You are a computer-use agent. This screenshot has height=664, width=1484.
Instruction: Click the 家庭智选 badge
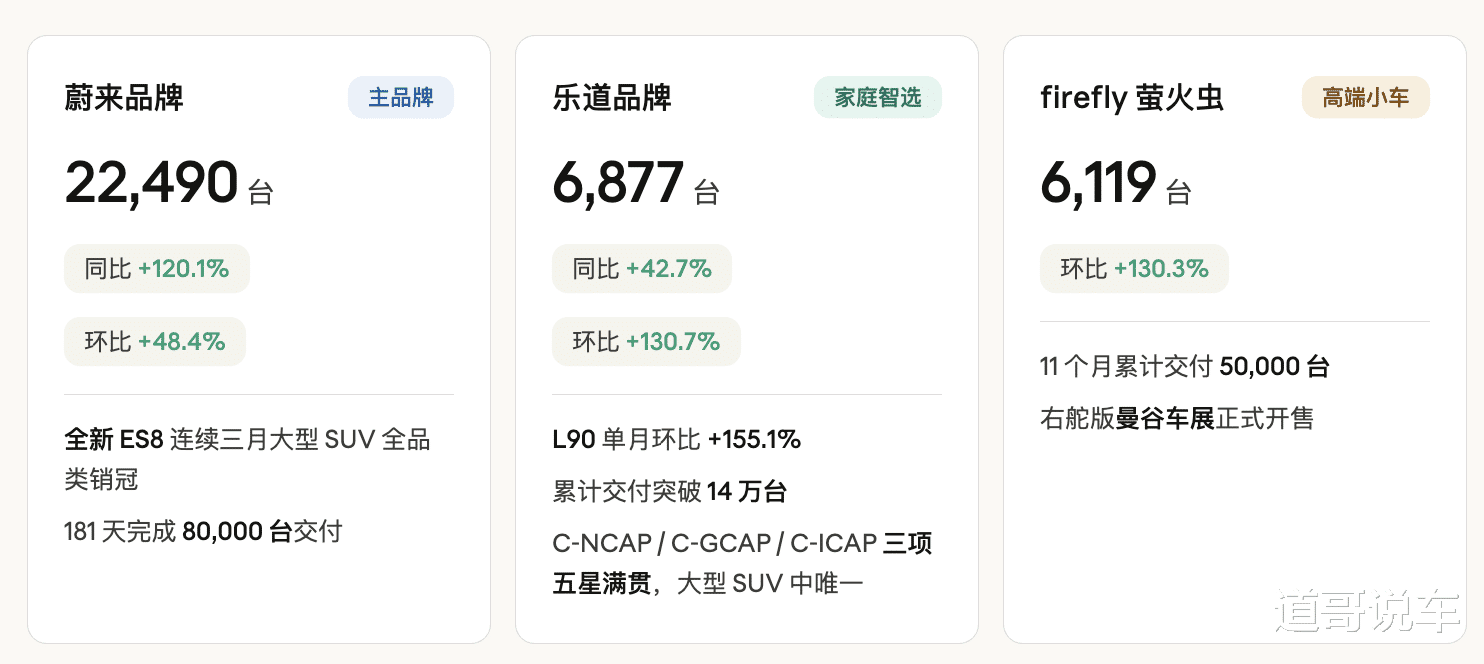point(877,98)
